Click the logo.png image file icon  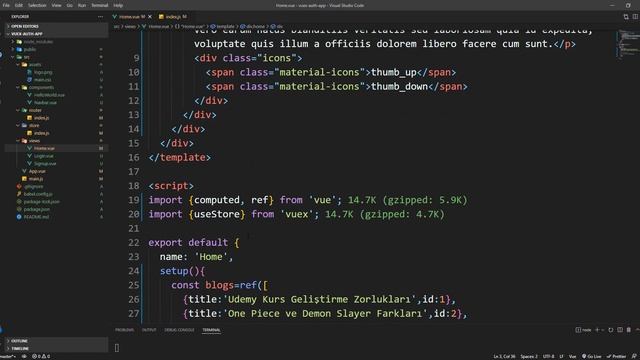point(29,72)
